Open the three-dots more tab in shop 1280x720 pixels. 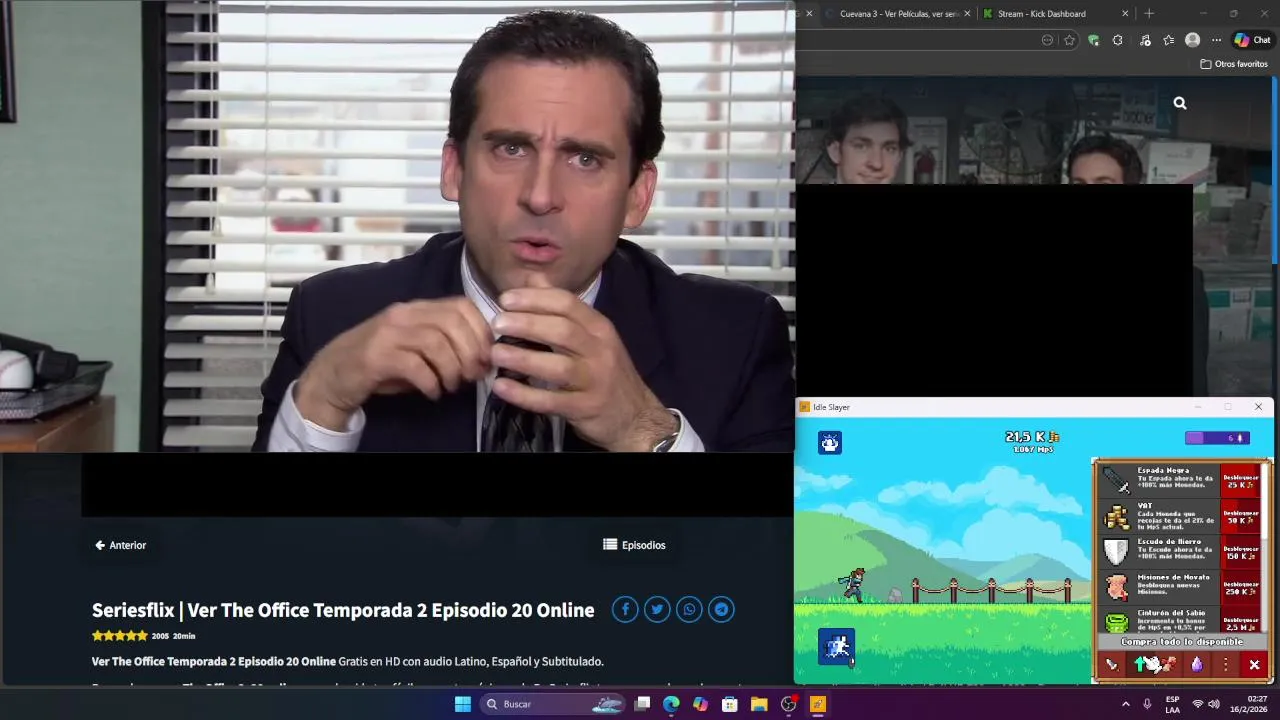[x=1225, y=665]
